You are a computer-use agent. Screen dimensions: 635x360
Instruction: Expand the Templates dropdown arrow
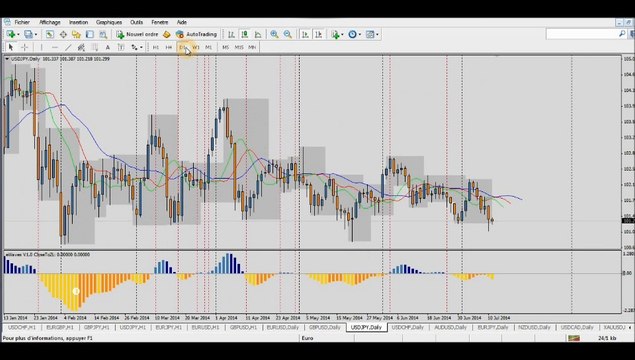[x=377, y=35]
